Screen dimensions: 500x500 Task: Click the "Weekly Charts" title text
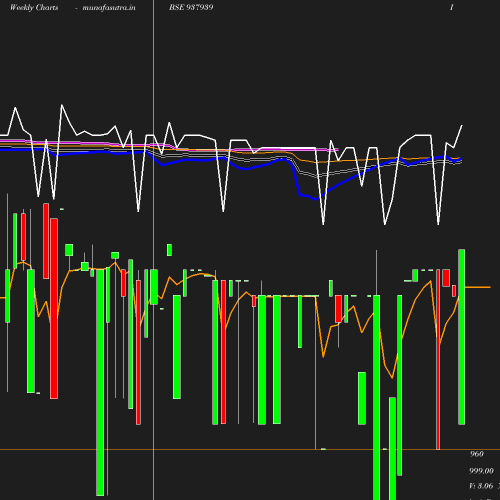pyautogui.click(x=34, y=7)
